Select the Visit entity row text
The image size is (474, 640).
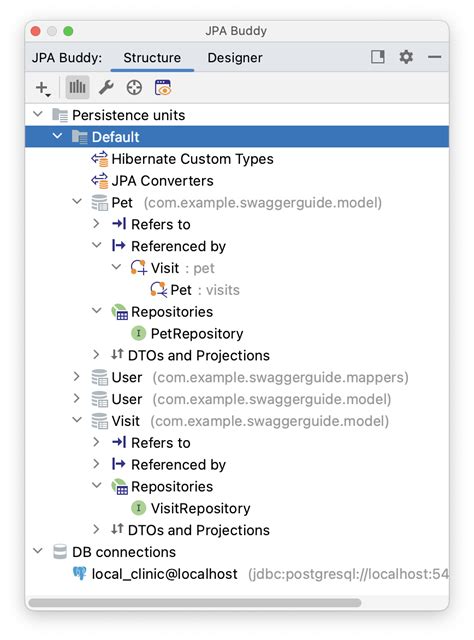pyautogui.click(x=126, y=421)
